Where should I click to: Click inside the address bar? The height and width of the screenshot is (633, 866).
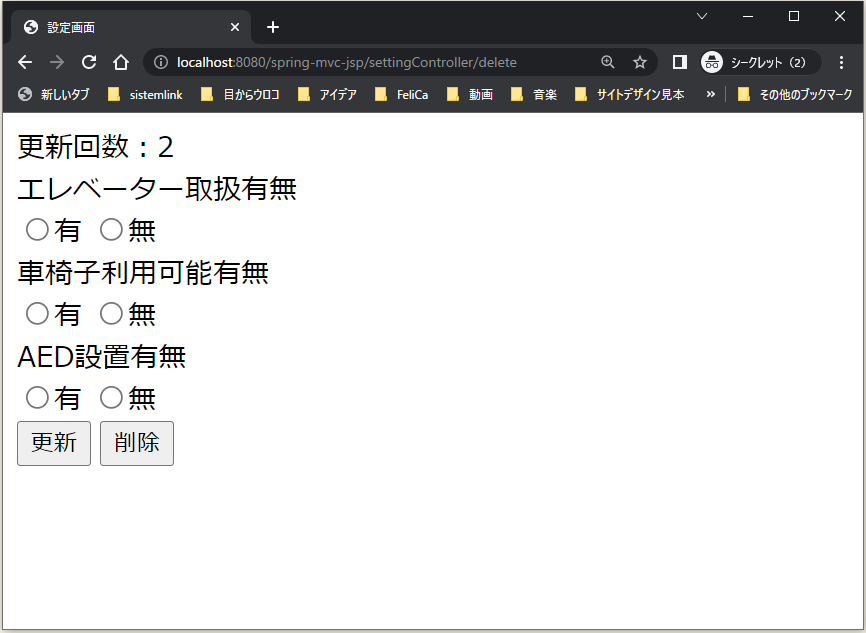point(350,61)
